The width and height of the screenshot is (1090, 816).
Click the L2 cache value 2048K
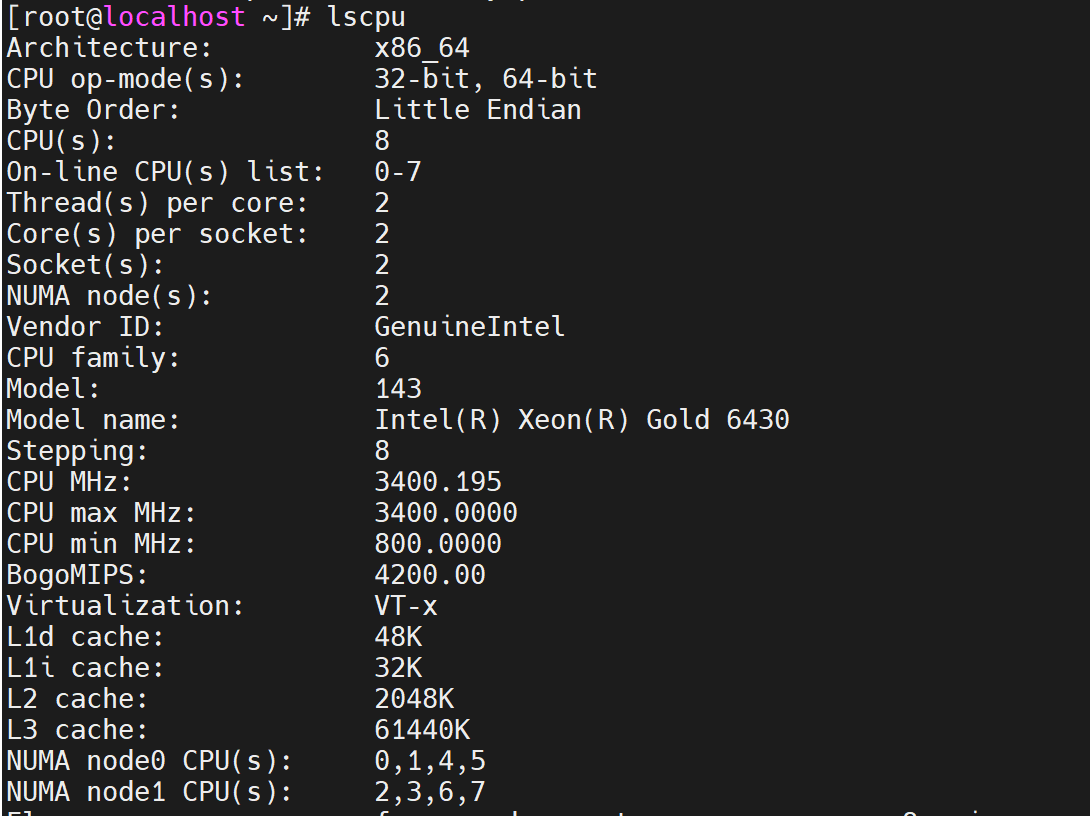click(x=414, y=699)
